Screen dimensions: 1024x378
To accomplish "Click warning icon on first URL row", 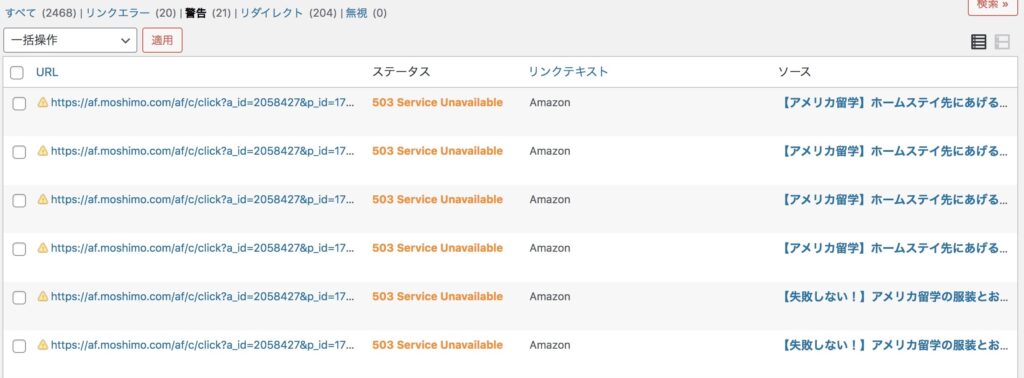I will (x=43, y=102).
